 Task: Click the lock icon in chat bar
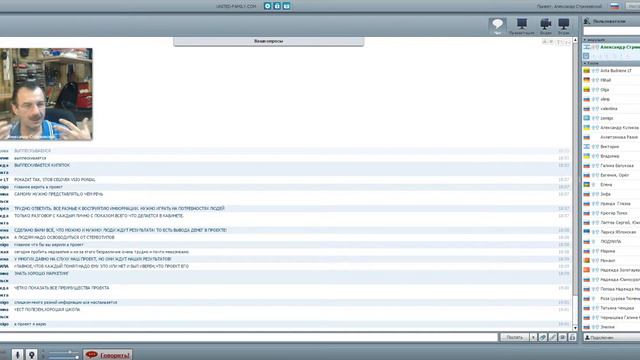point(572,338)
